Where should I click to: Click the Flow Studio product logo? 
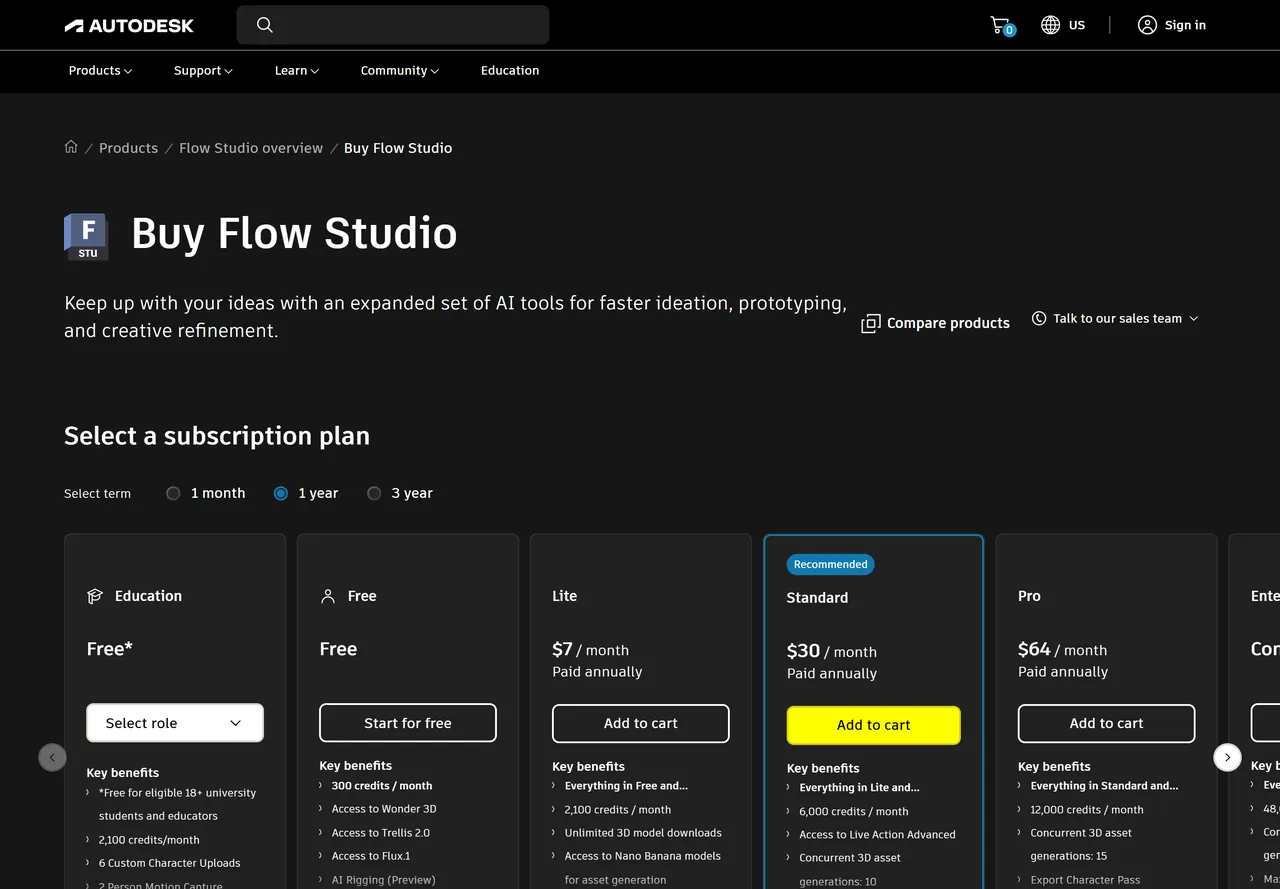[87, 236]
